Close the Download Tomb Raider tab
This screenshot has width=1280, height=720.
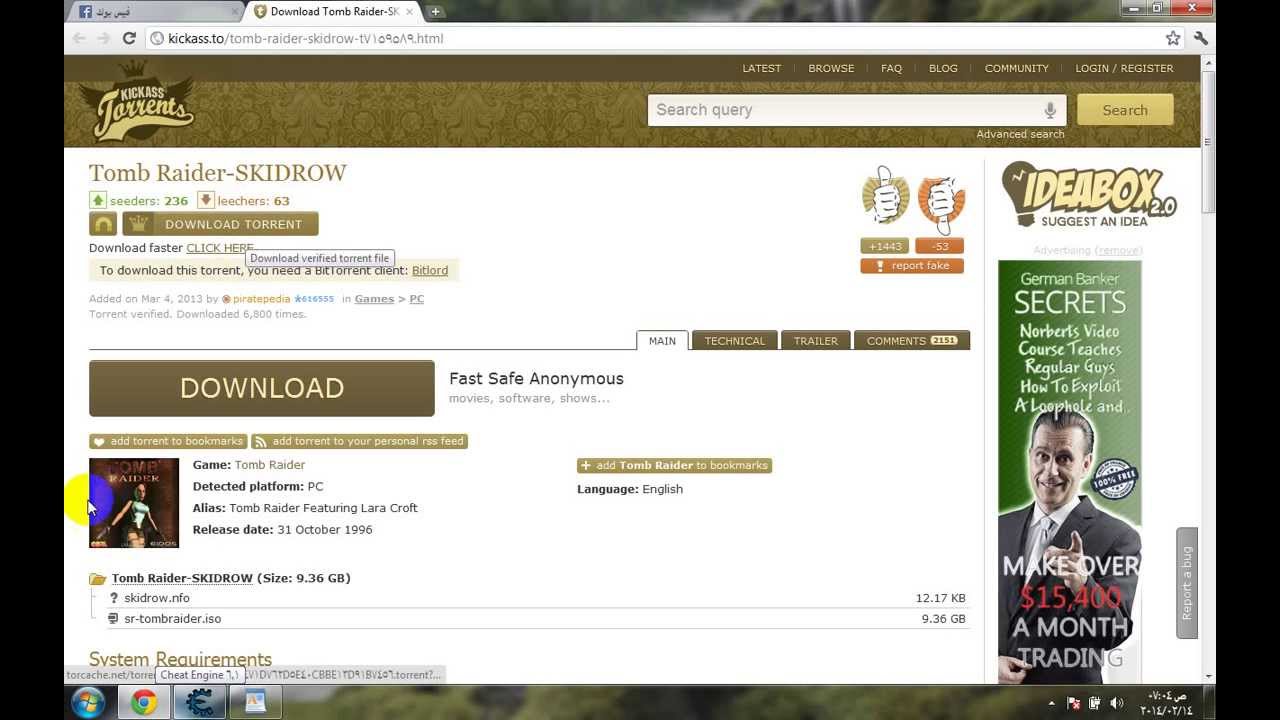(x=410, y=12)
